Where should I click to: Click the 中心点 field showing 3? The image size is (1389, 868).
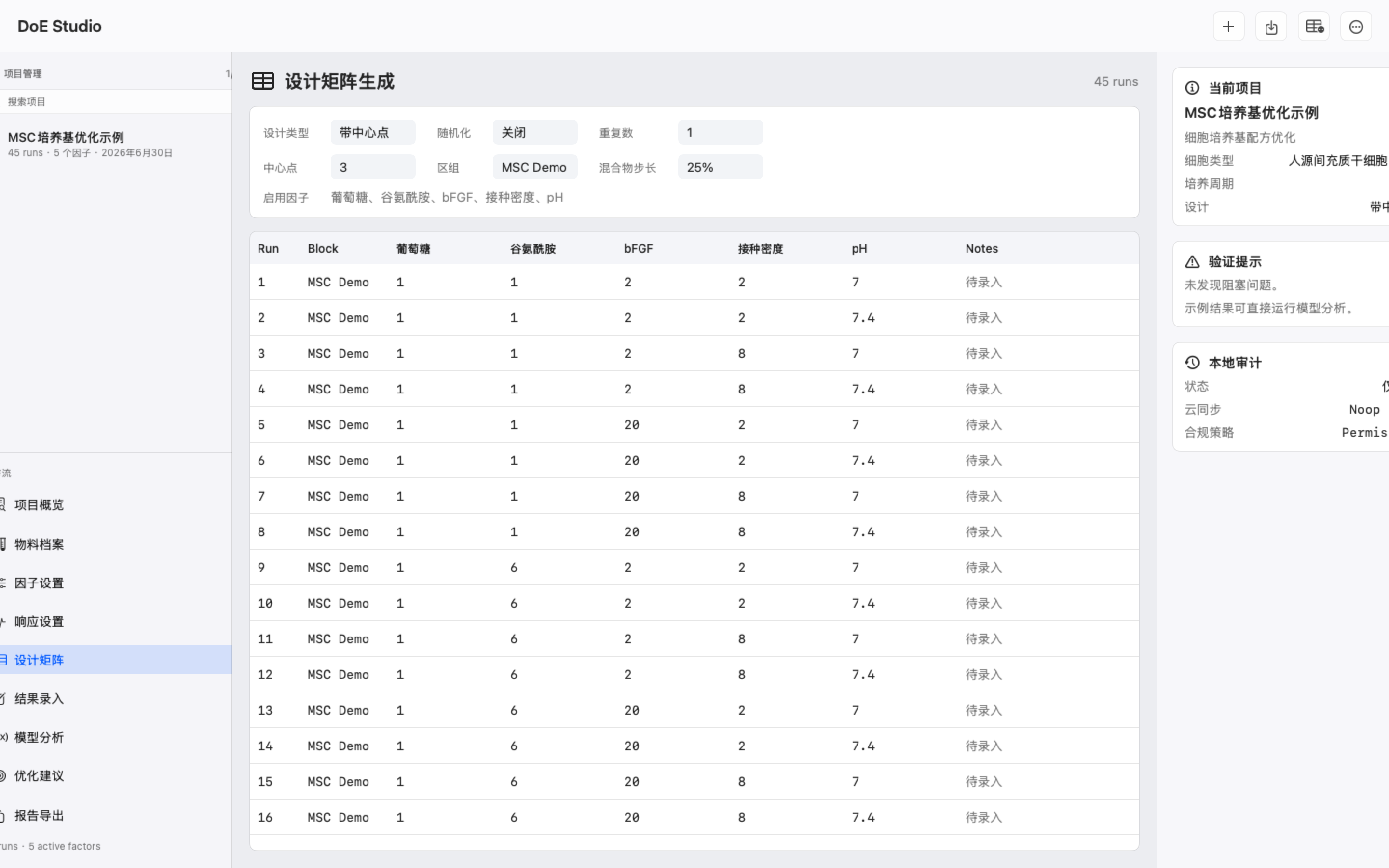click(373, 167)
